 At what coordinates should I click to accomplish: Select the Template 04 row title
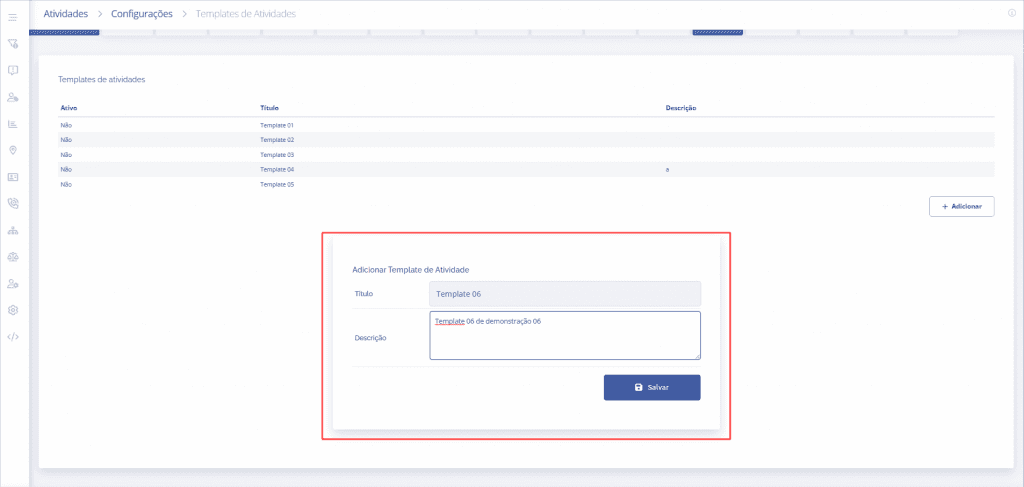[x=278, y=170]
